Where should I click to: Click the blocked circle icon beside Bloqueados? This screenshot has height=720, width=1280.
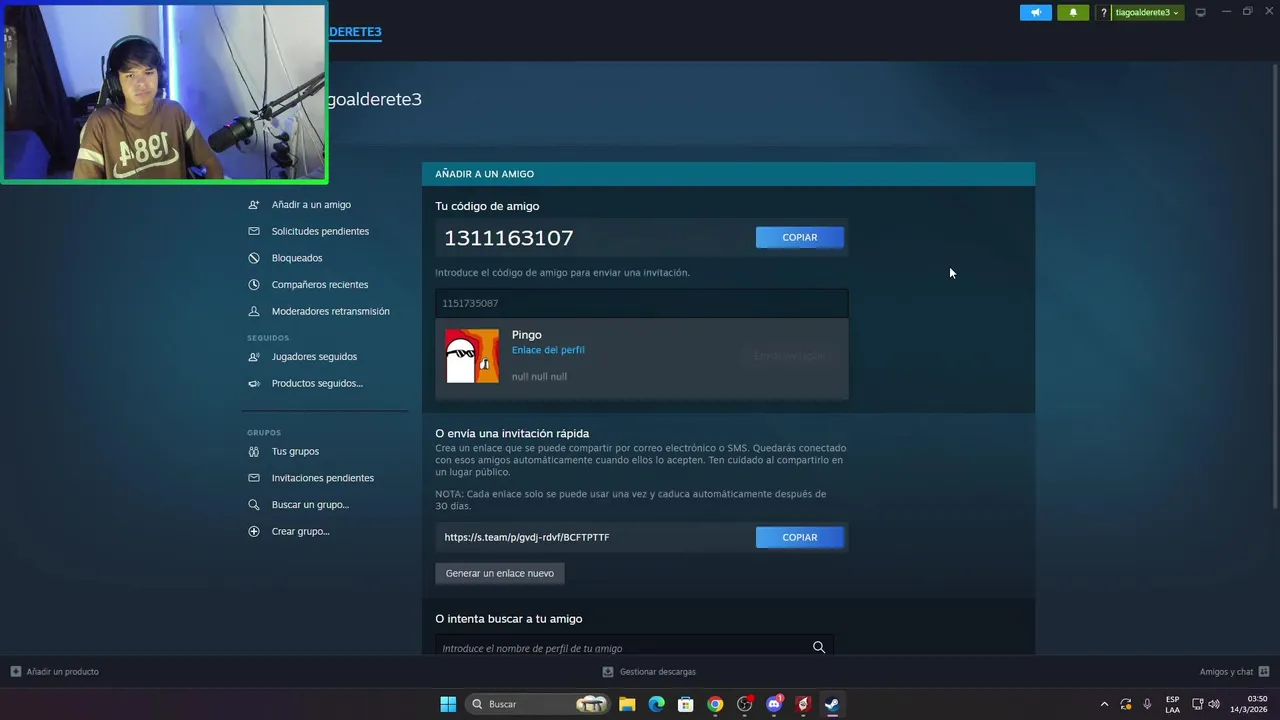254,258
